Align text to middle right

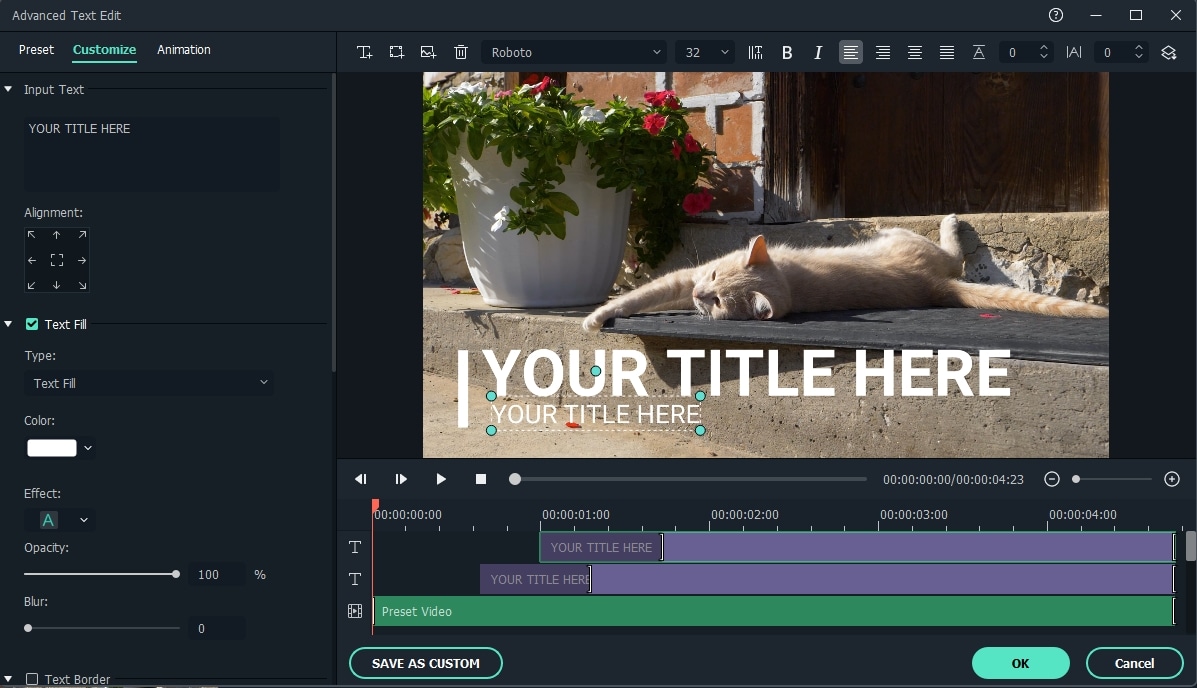coord(82,260)
